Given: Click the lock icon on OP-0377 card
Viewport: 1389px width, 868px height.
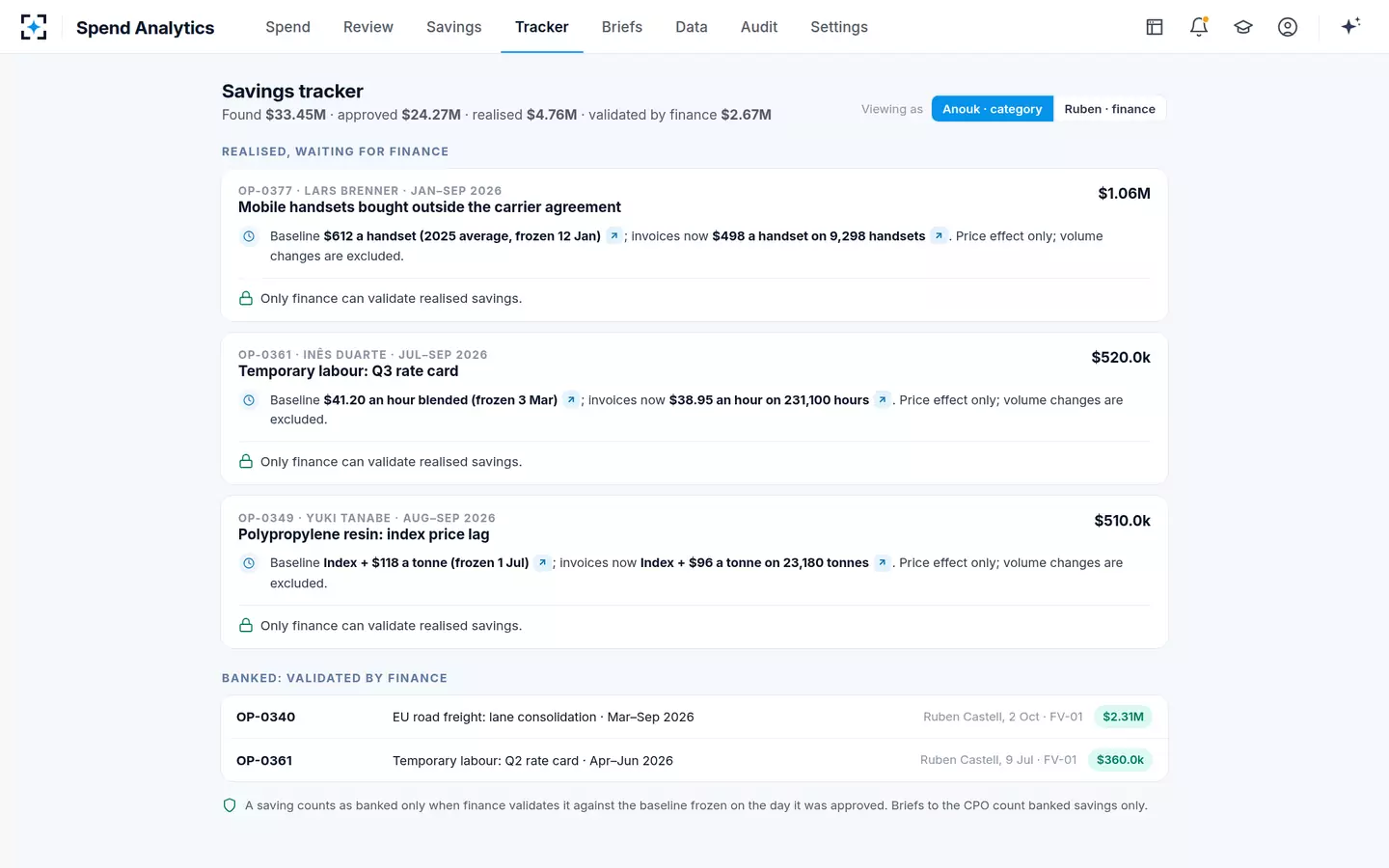Looking at the screenshot, I should tap(246, 298).
